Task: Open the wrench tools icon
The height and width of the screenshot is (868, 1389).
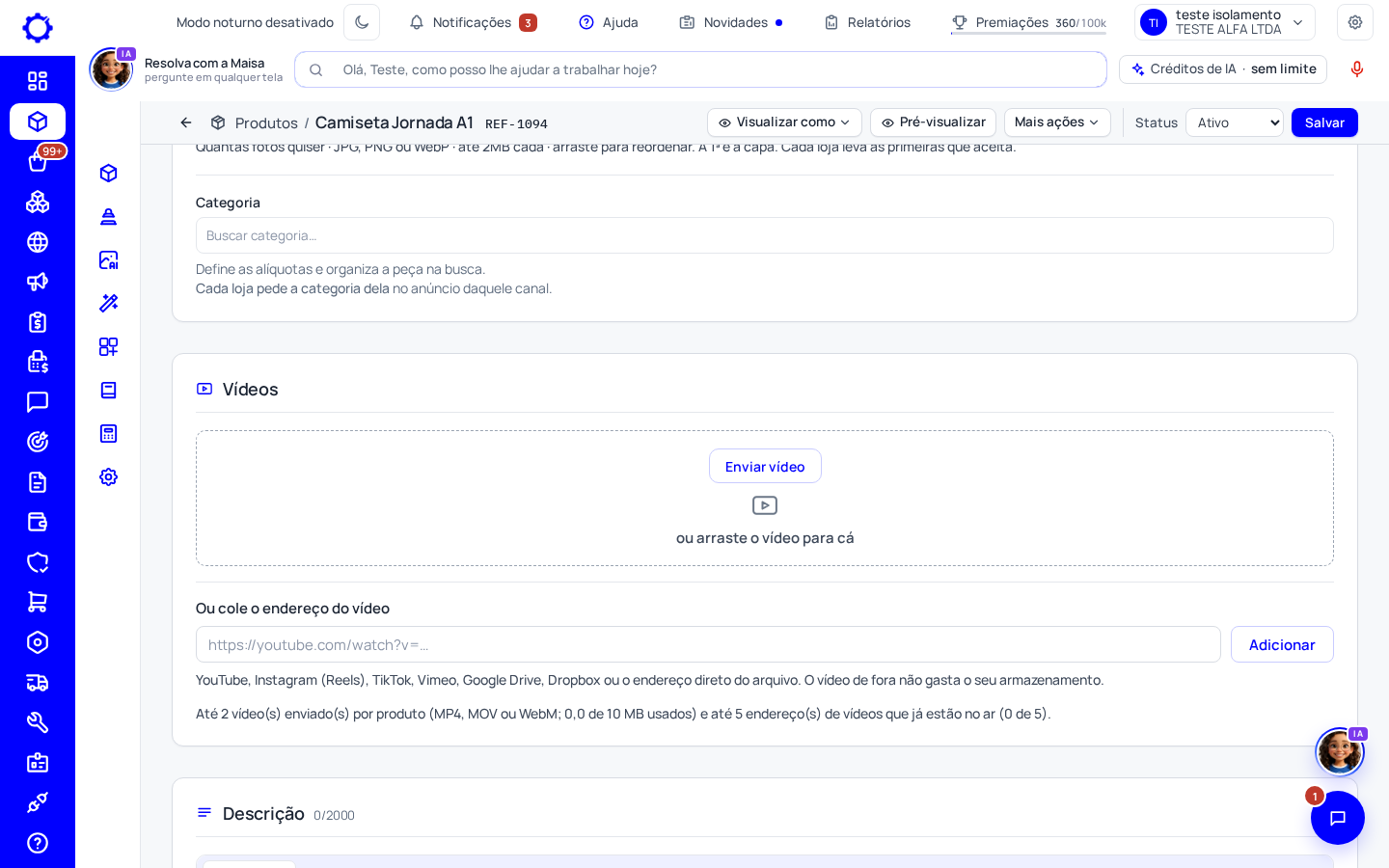Action: tap(38, 722)
